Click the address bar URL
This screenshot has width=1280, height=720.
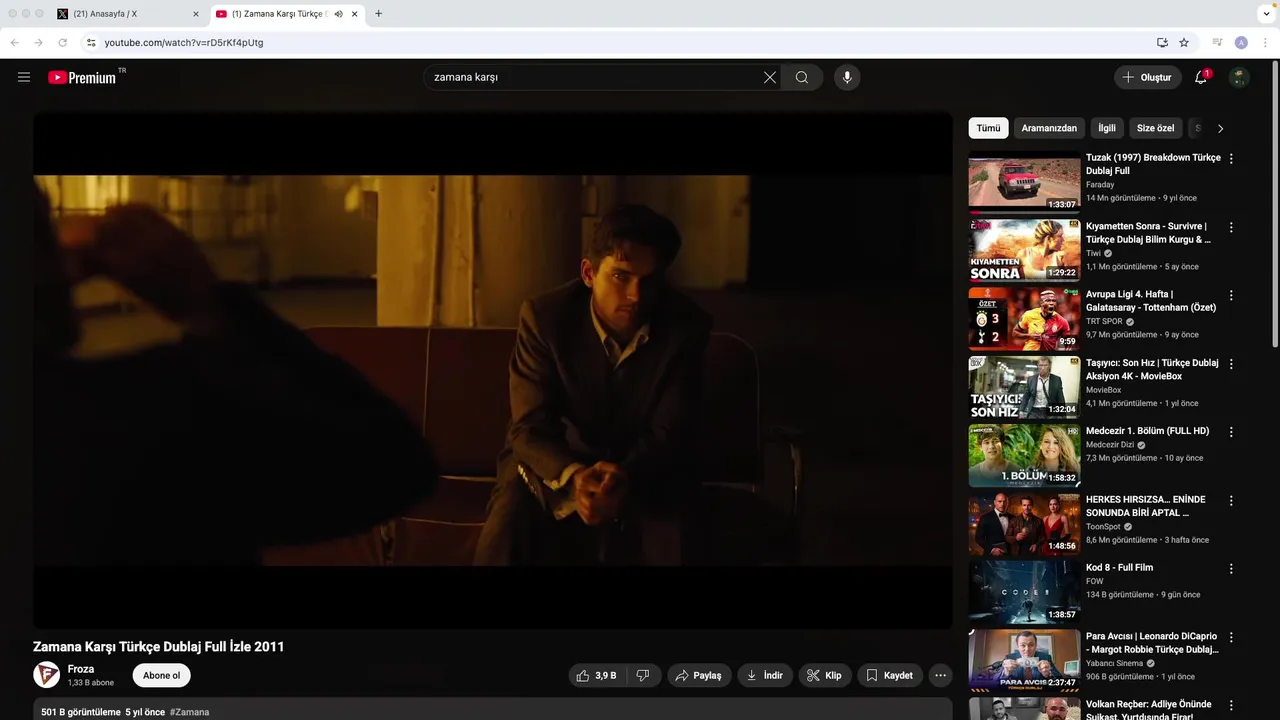[x=184, y=42]
